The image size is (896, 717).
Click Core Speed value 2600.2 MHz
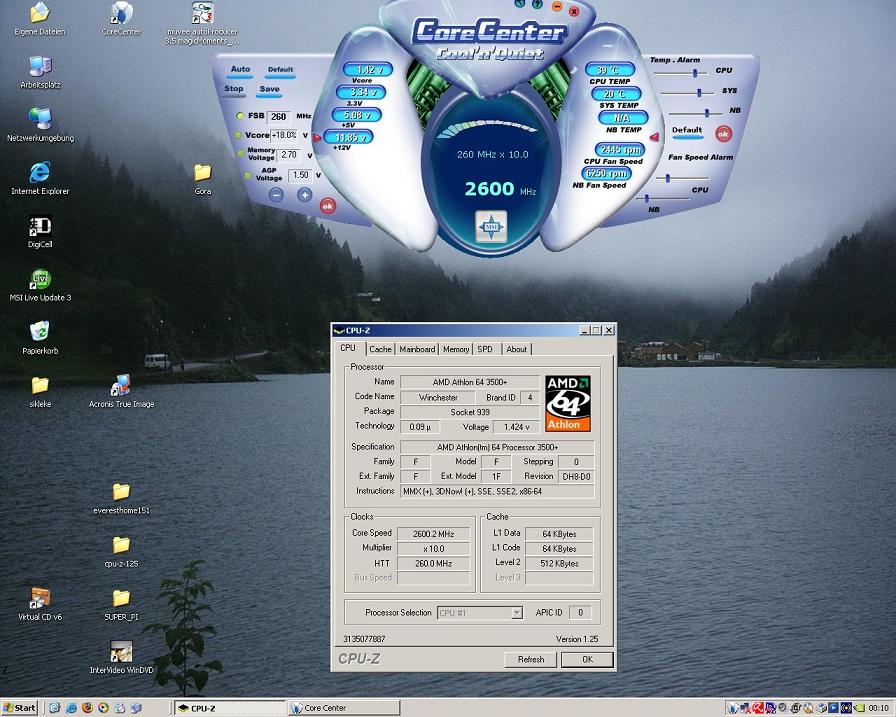434,534
